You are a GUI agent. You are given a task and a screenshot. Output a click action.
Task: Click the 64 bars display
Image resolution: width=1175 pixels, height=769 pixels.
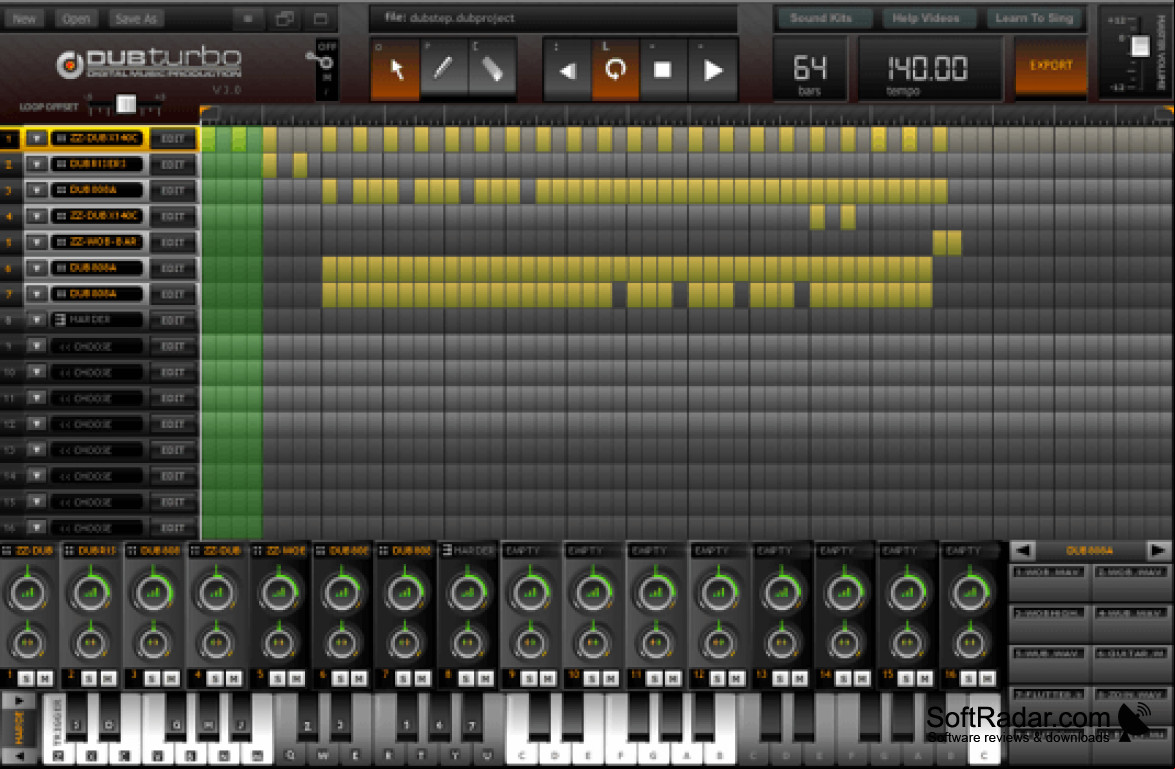tap(809, 70)
